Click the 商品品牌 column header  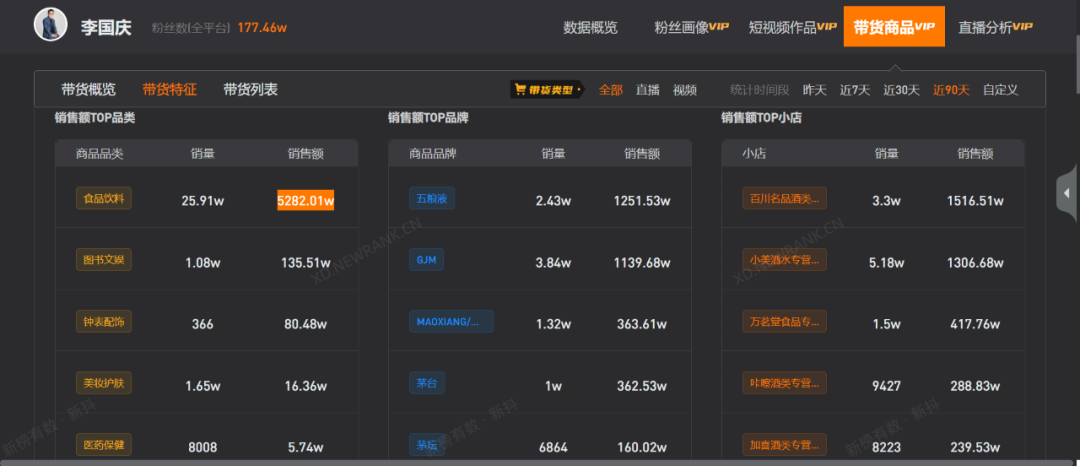433,153
